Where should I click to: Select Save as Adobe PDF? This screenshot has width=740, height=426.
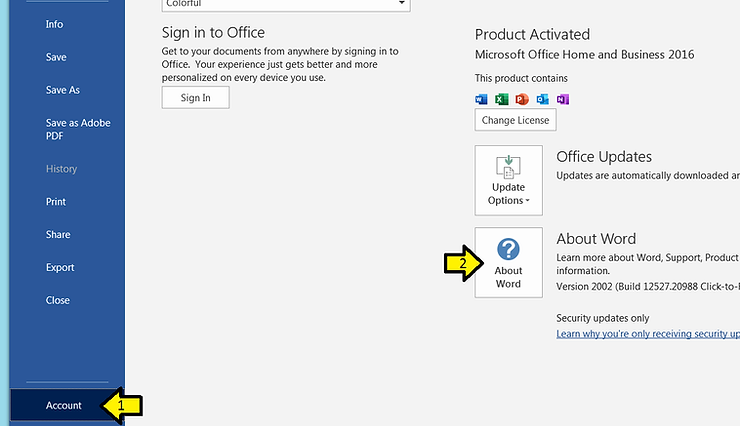tap(78, 129)
